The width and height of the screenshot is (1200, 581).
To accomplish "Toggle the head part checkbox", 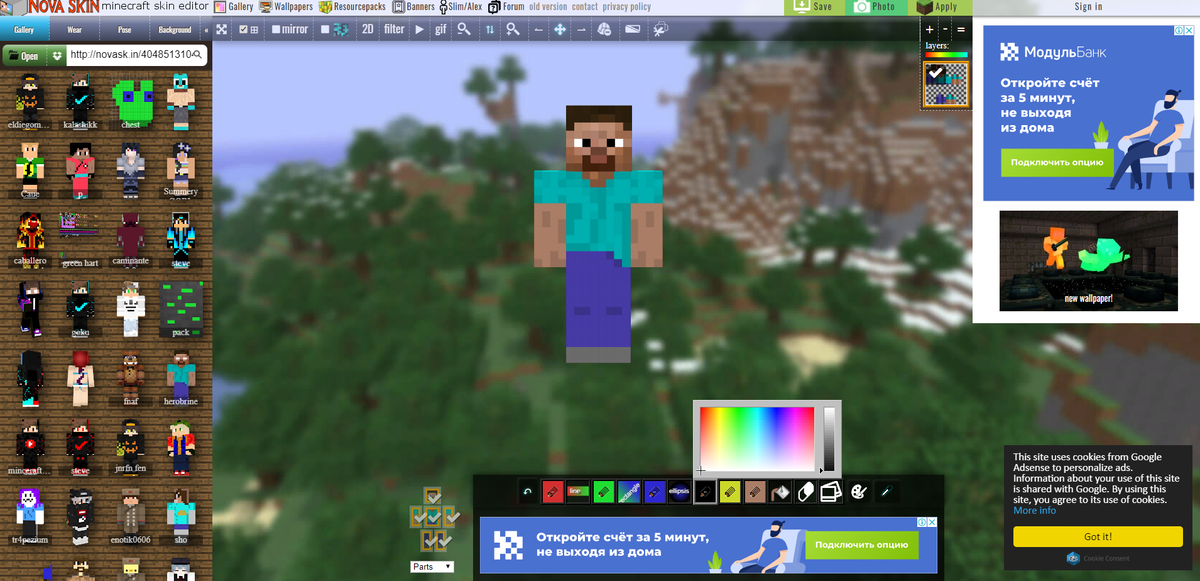I will point(432,496).
